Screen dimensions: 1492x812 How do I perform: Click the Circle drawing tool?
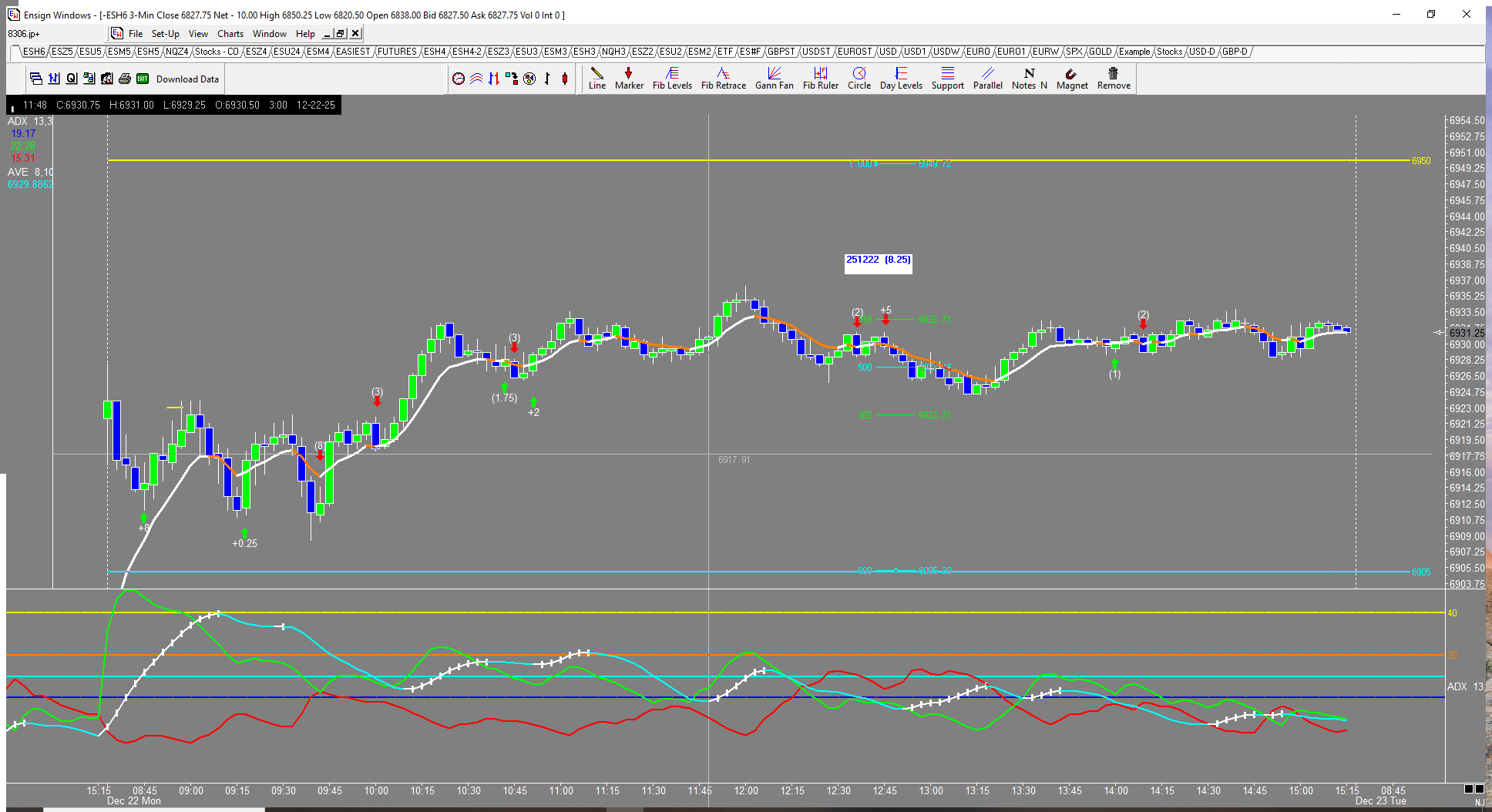(859, 79)
